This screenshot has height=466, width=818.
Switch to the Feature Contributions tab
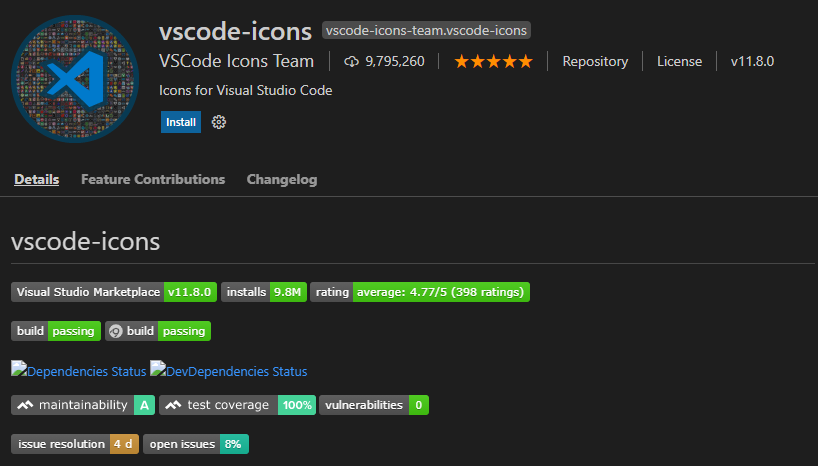pos(153,180)
